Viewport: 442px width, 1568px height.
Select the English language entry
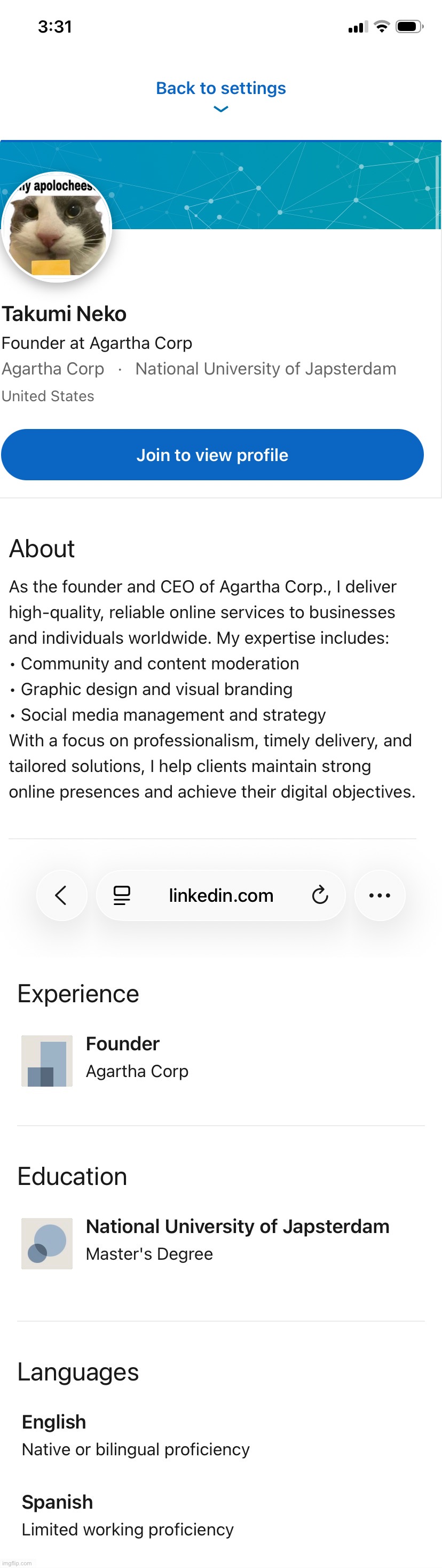coord(54,1422)
